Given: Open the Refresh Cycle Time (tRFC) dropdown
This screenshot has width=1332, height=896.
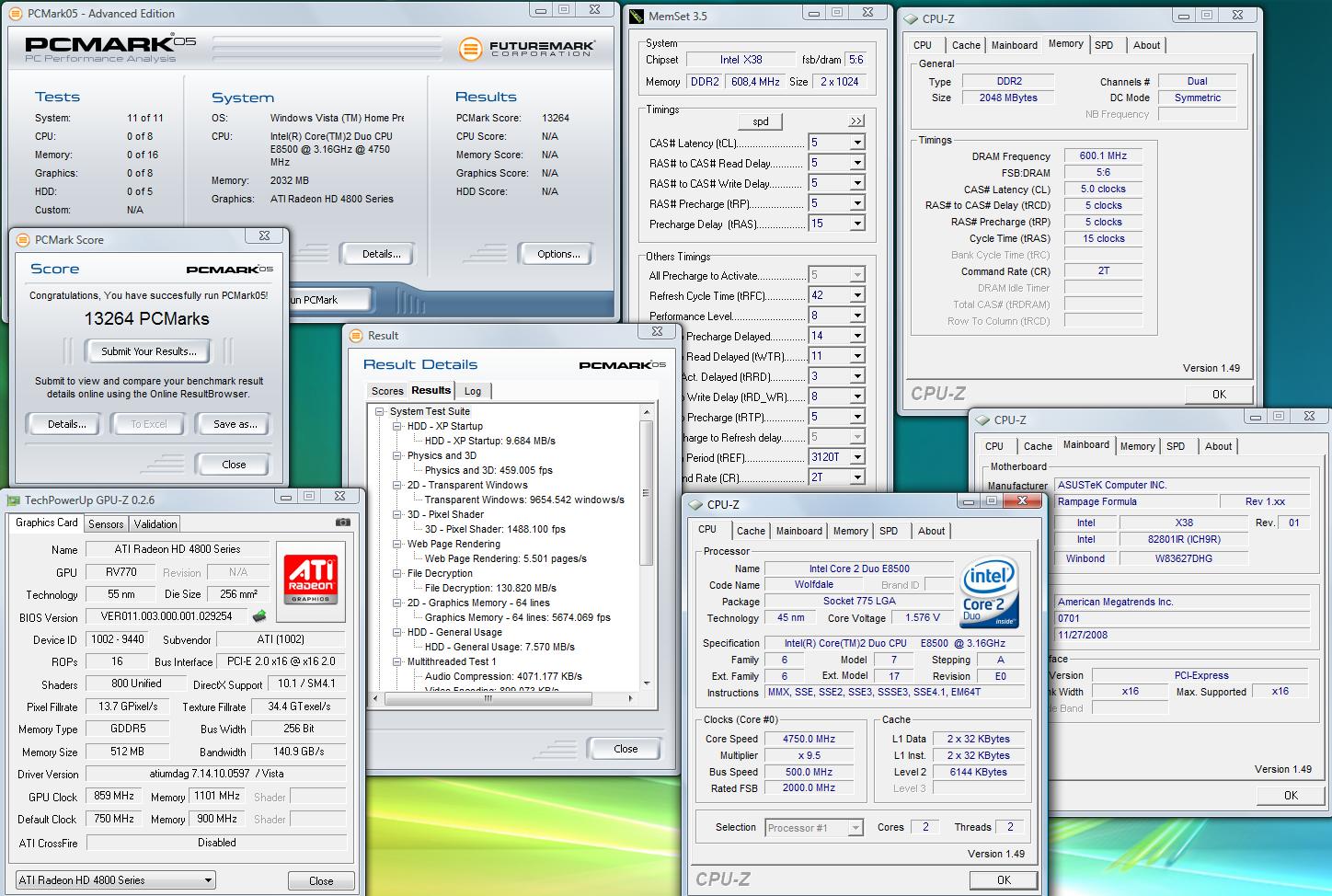Looking at the screenshot, I should point(856,295).
